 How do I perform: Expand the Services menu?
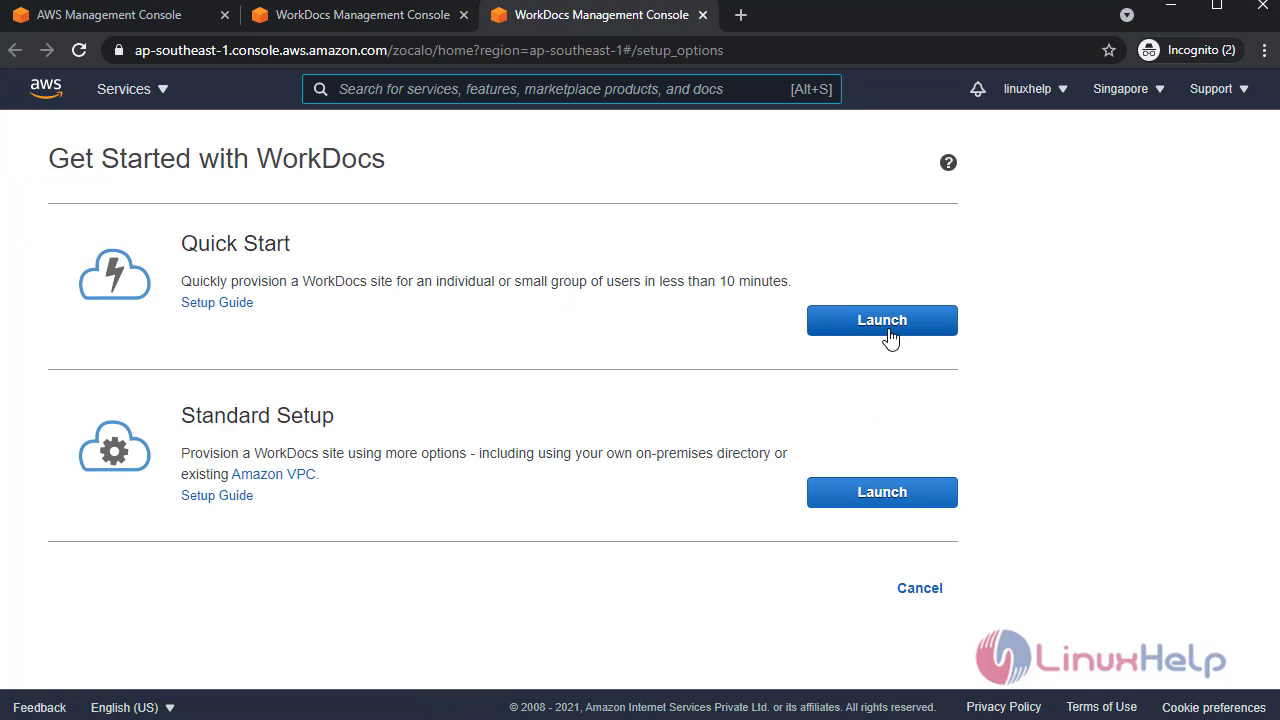(x=133, y=89)
